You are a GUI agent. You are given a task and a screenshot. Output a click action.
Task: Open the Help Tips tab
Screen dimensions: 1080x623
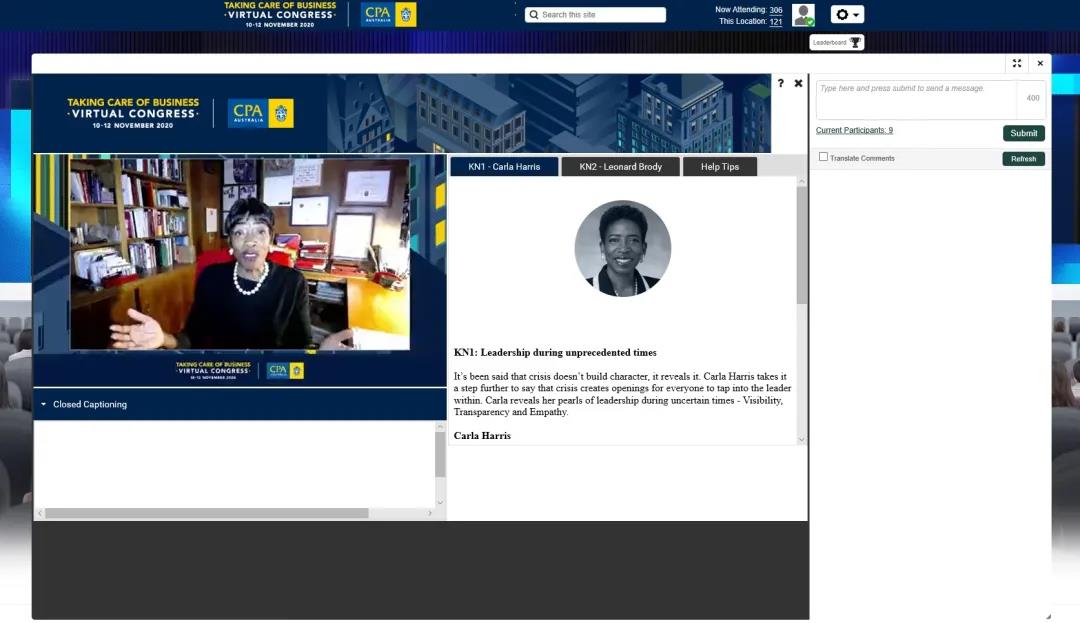719,167
